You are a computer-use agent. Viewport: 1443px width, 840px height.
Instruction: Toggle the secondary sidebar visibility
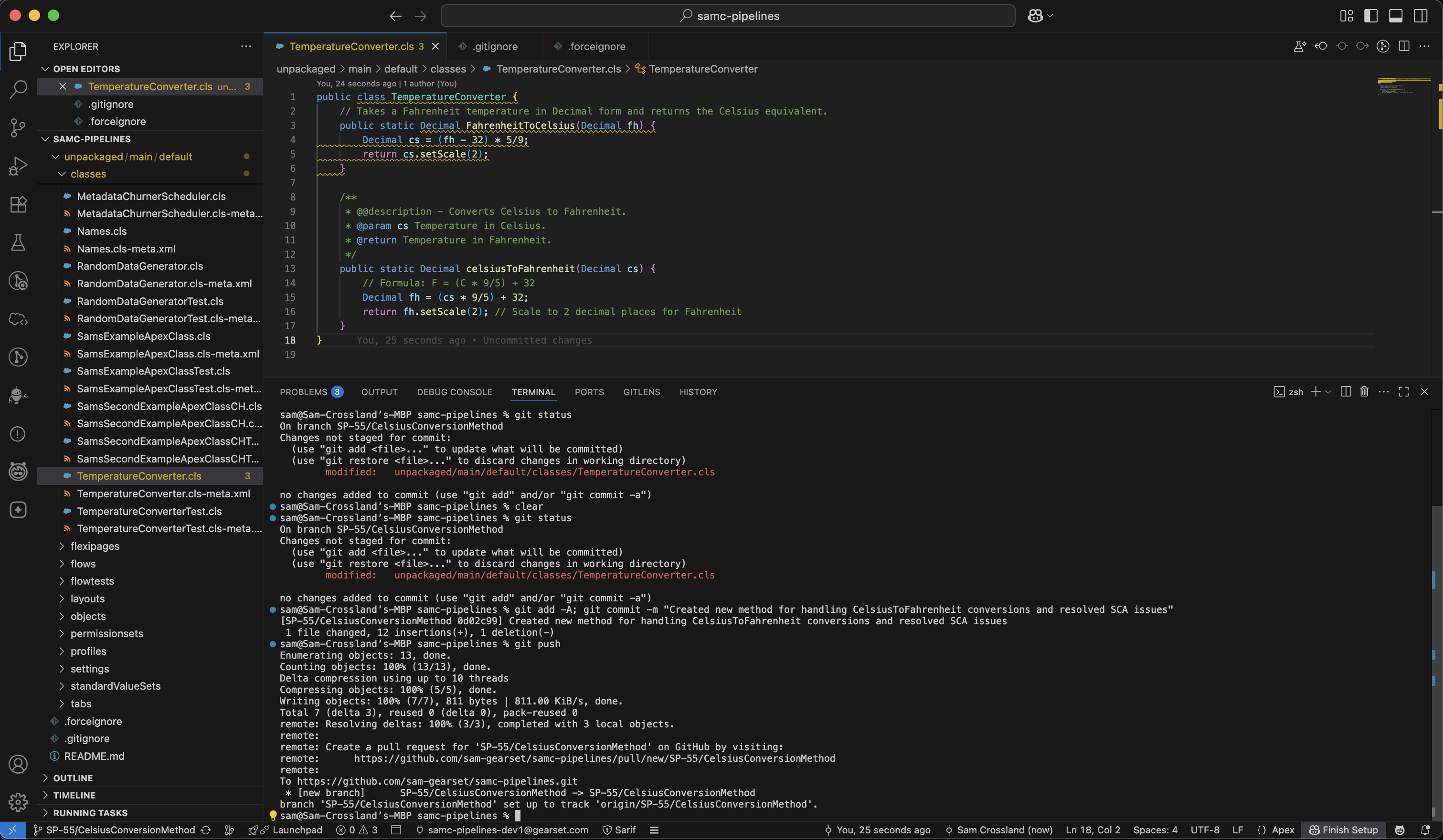[1421, 15]
